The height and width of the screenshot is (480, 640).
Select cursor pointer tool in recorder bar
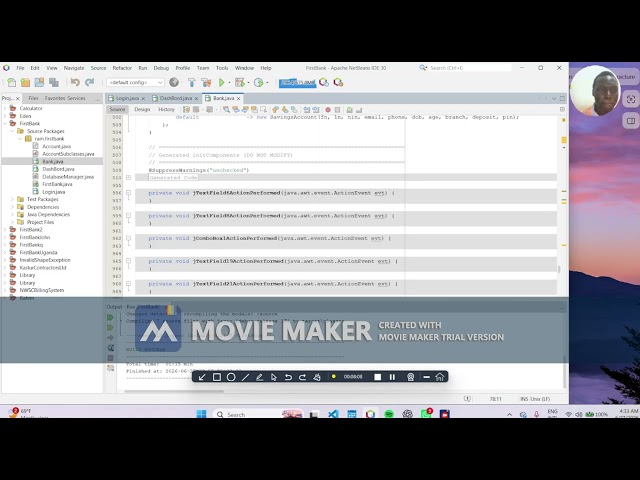273,377
